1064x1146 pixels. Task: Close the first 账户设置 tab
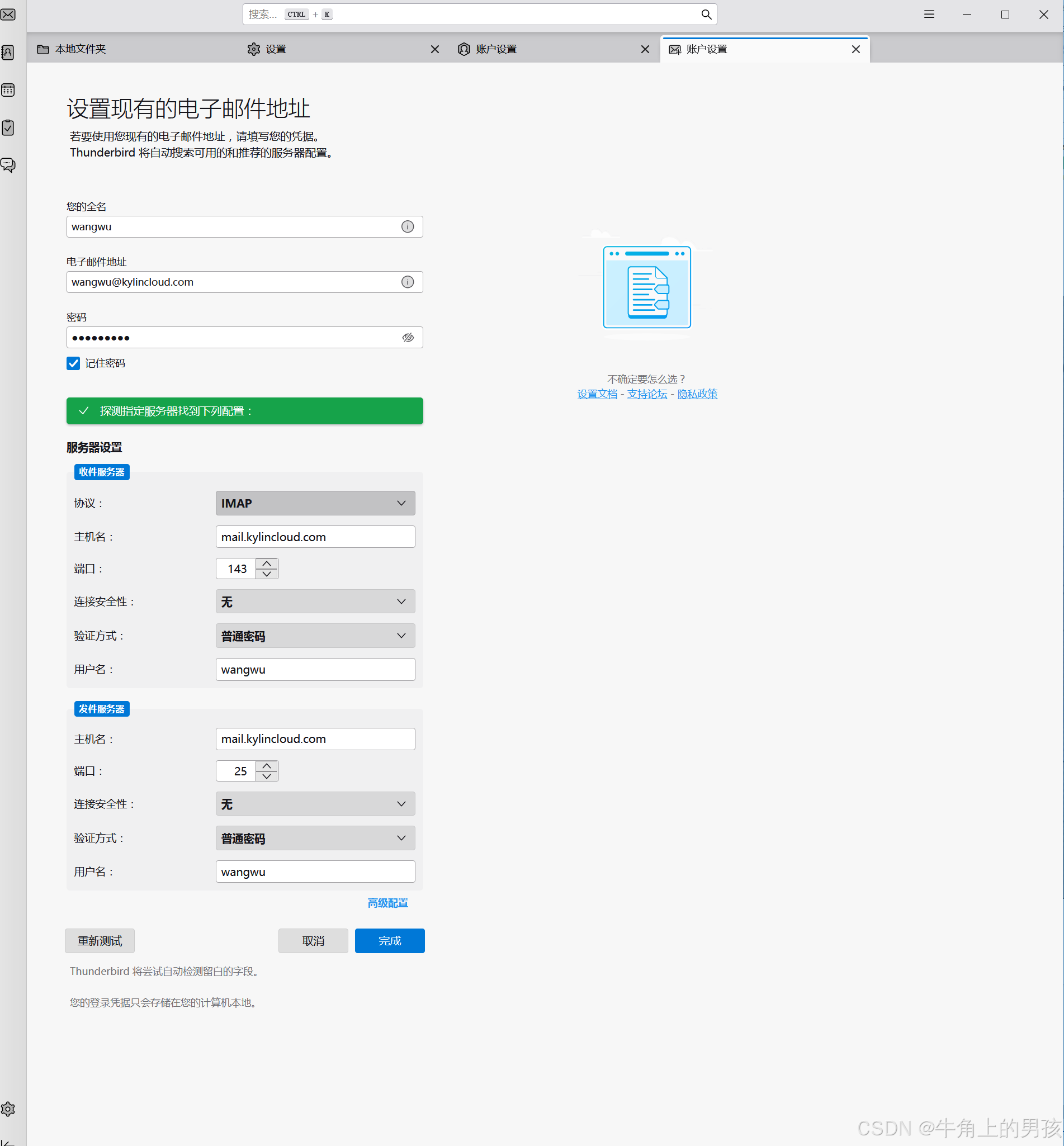[645, 49]
